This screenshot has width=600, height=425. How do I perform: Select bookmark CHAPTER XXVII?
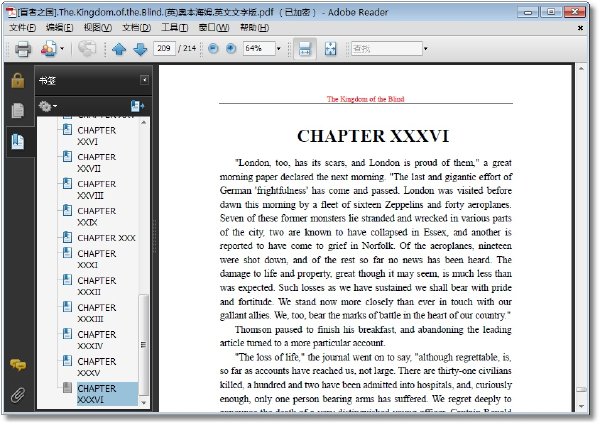click(x=96, y=163)
